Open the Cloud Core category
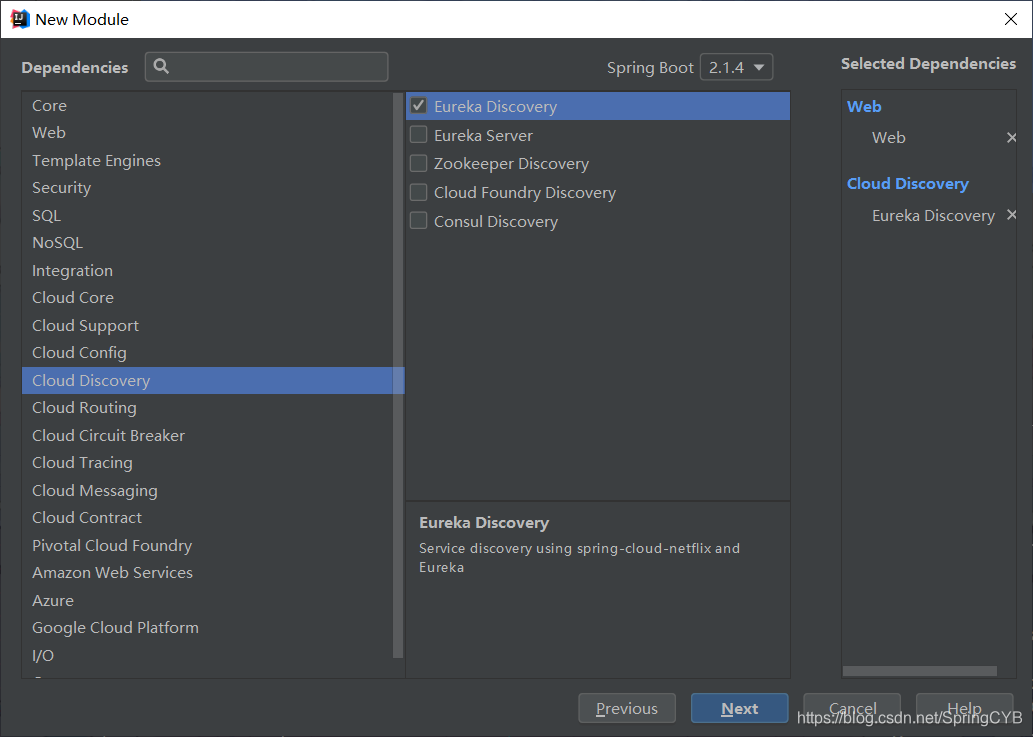Image resolution: width=1033 pixels, height=737 pixels. 207,298
